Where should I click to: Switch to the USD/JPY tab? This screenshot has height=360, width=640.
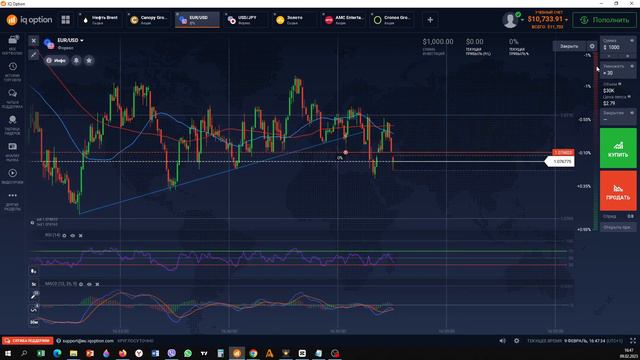pos(246,20)
